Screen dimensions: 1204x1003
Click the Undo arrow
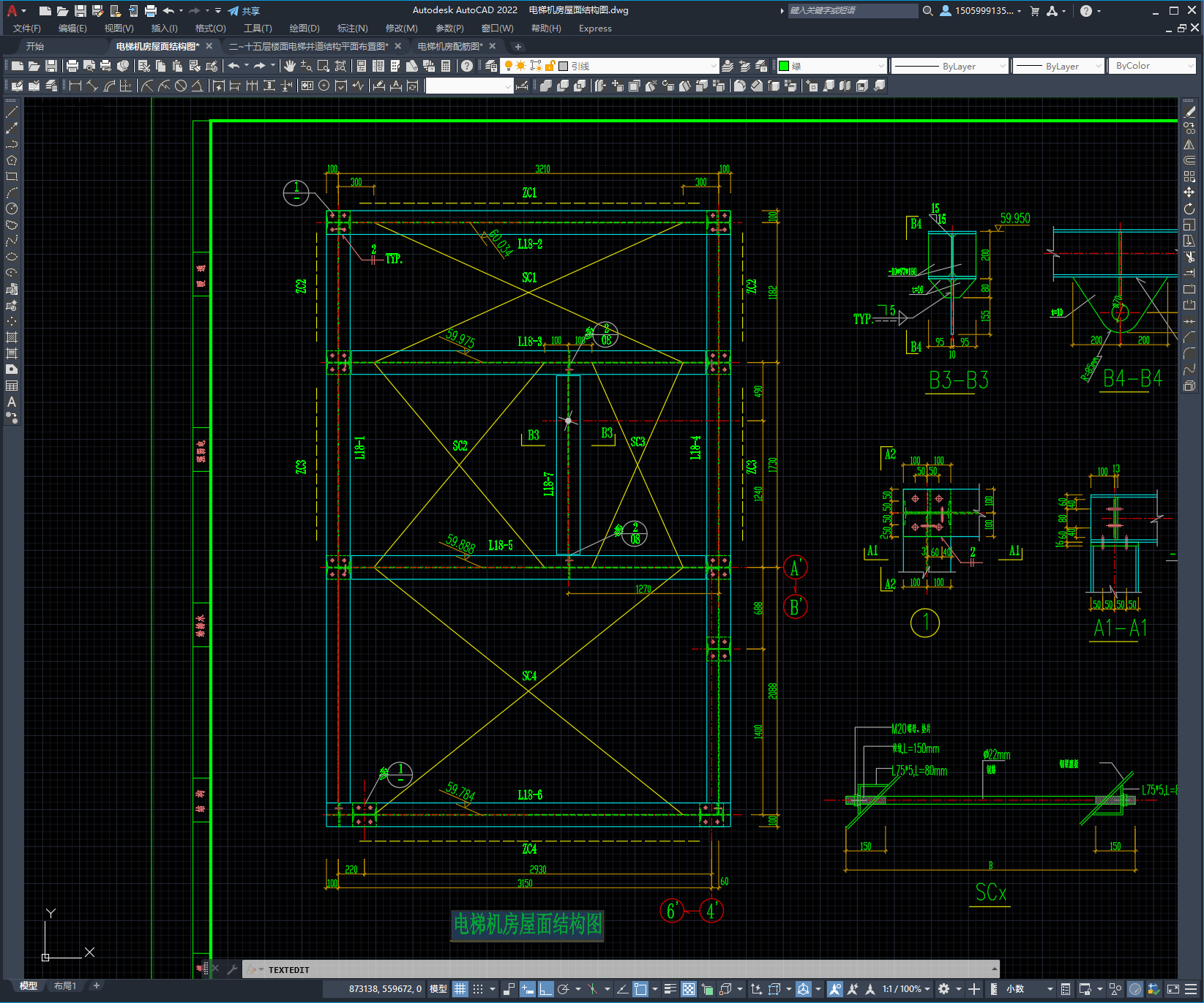point(234,66)
